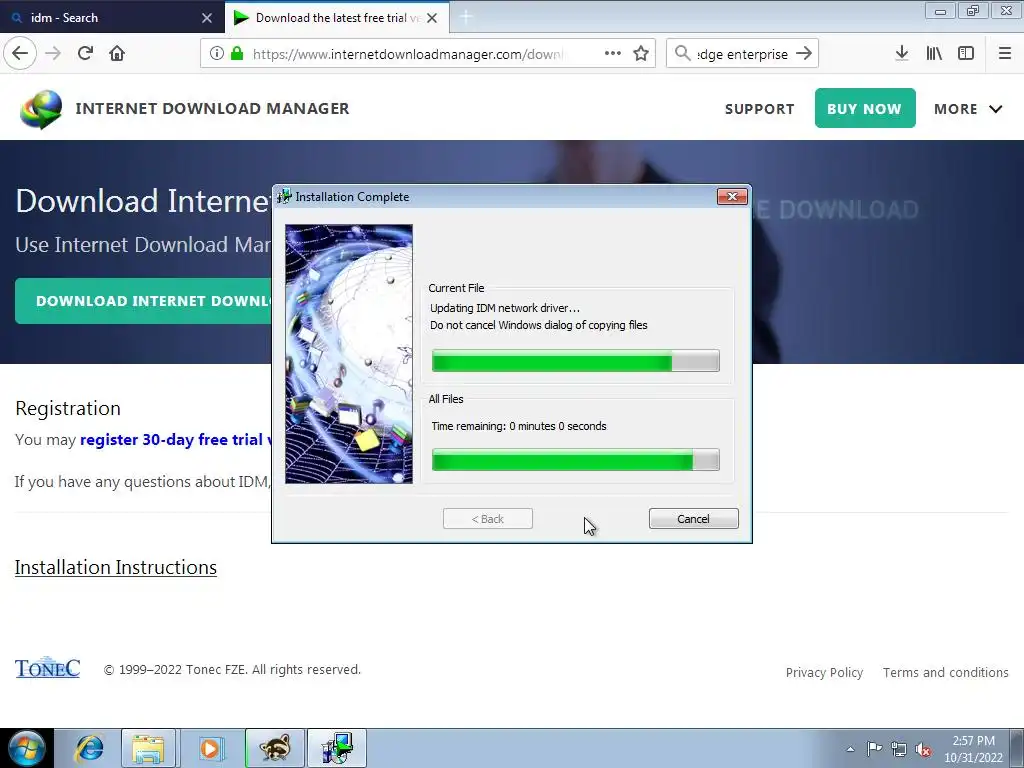This screenshot has height=768, width=1024.
Task: Click the raccoon app icon in the taskbar
Action: [x=275, y=748]
